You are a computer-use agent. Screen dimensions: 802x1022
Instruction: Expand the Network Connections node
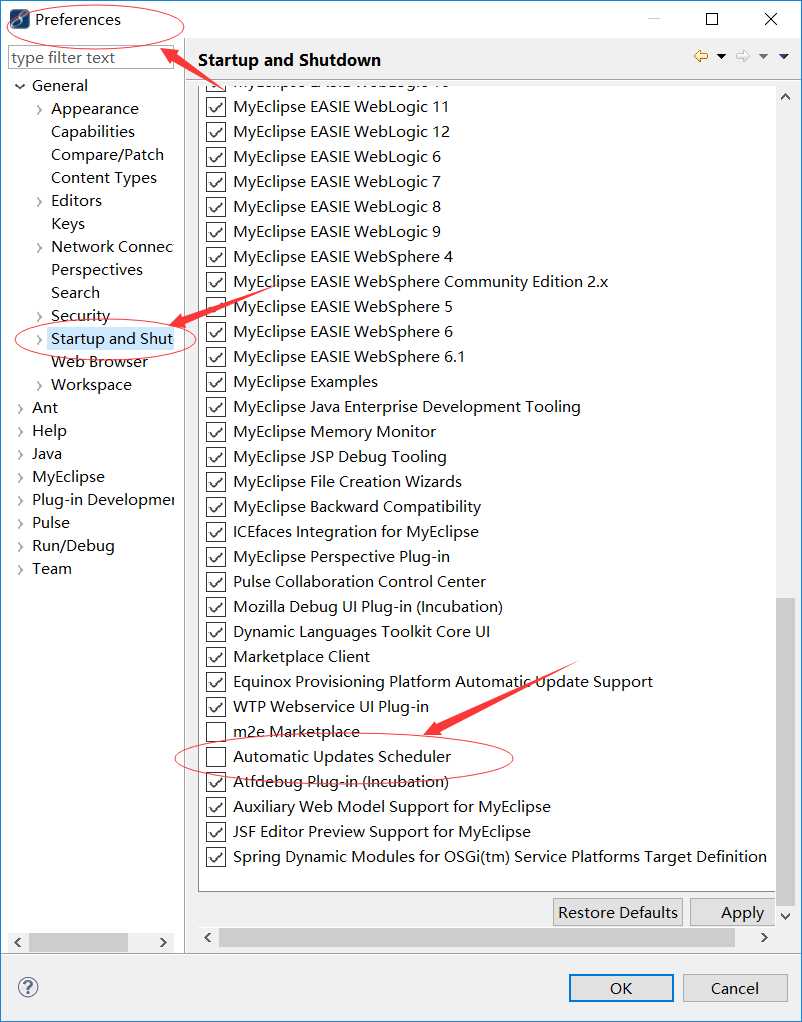(40, 248)
